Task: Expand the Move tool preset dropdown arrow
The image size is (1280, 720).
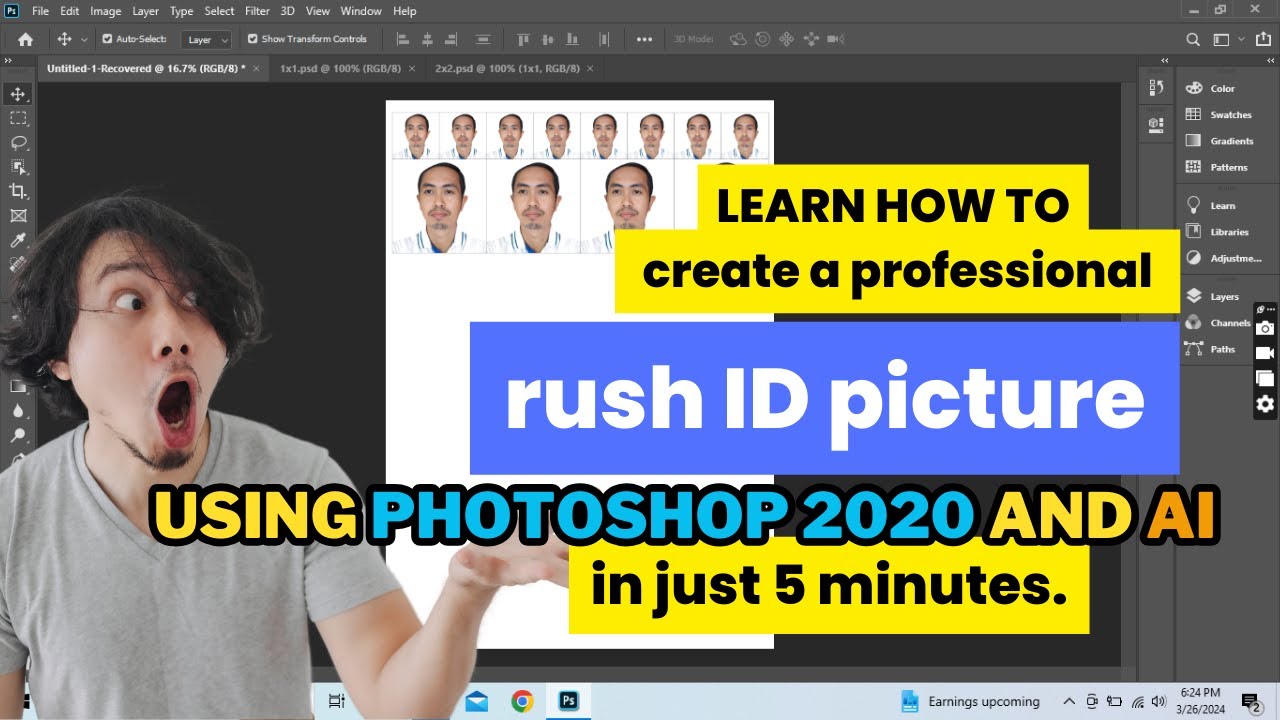Action: tap(83, 39)
